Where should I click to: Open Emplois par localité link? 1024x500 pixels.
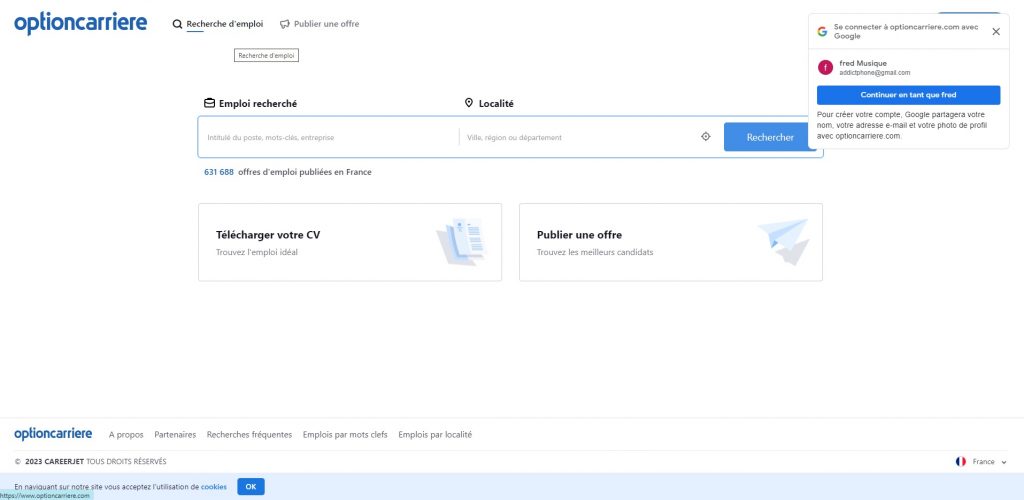click(x=435, y=435)
